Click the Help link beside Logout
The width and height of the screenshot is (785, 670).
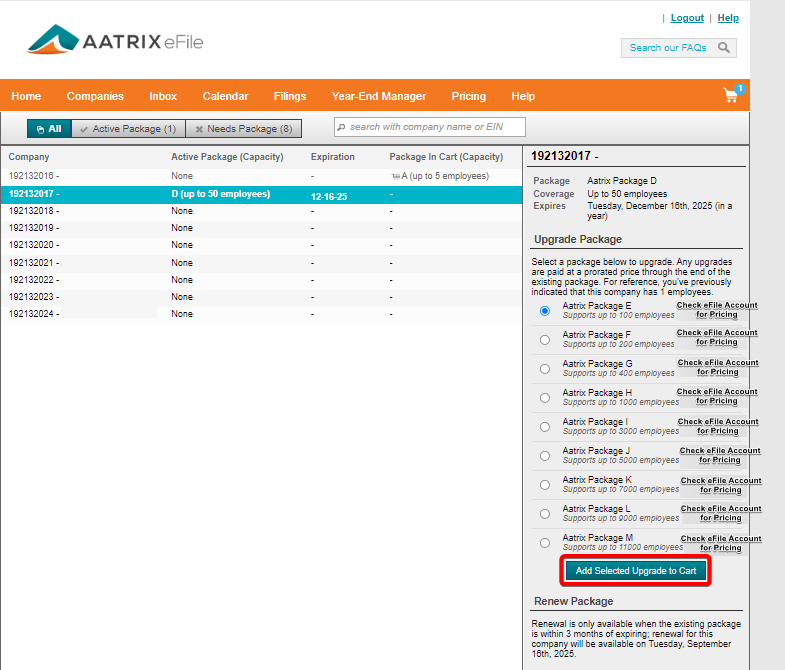point(728,18)
